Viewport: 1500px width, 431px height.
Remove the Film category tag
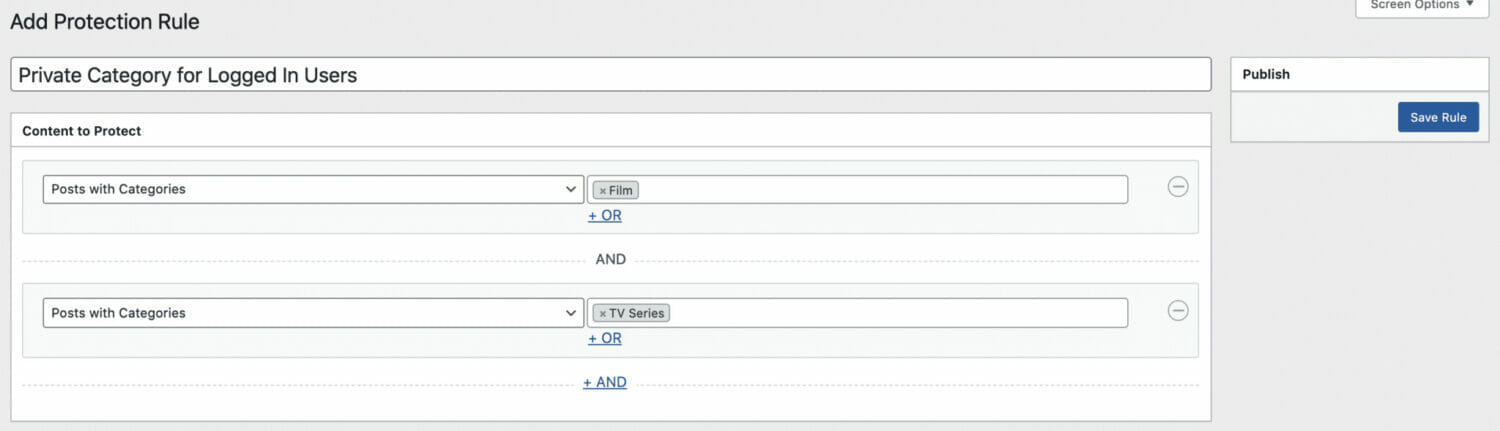coord(602,190)
